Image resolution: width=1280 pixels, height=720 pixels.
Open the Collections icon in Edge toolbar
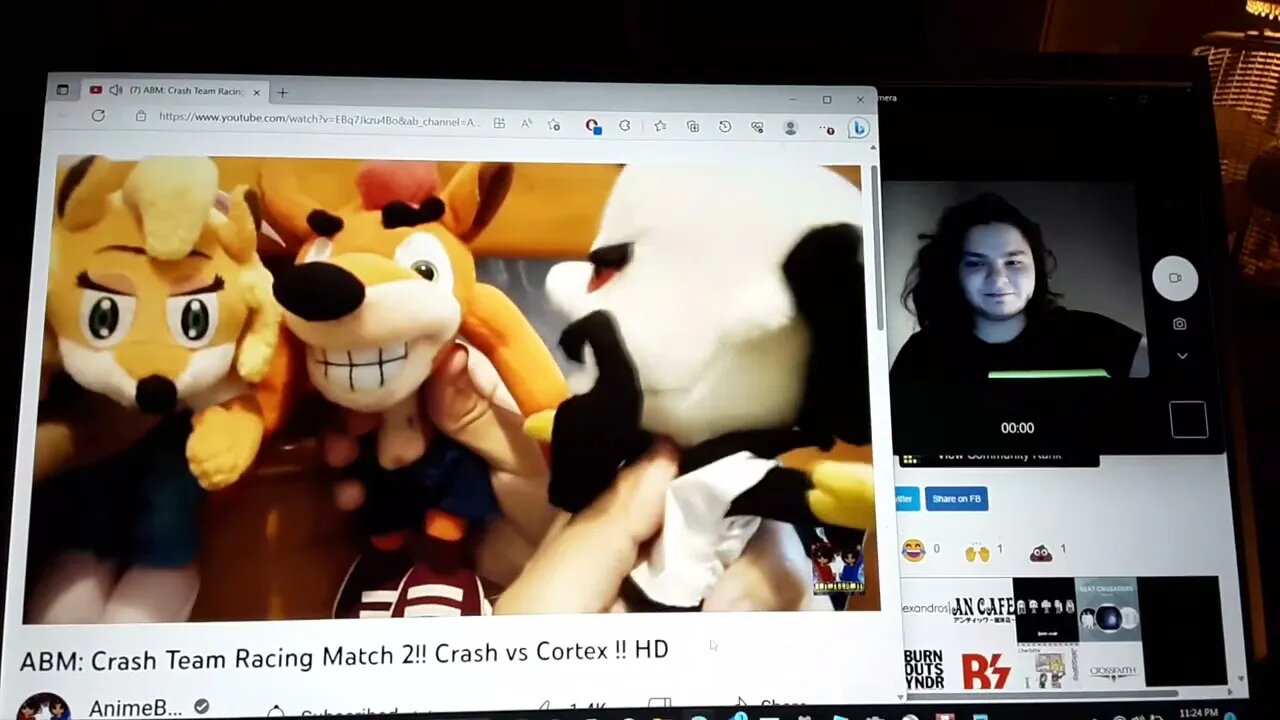tap(692, 127)
